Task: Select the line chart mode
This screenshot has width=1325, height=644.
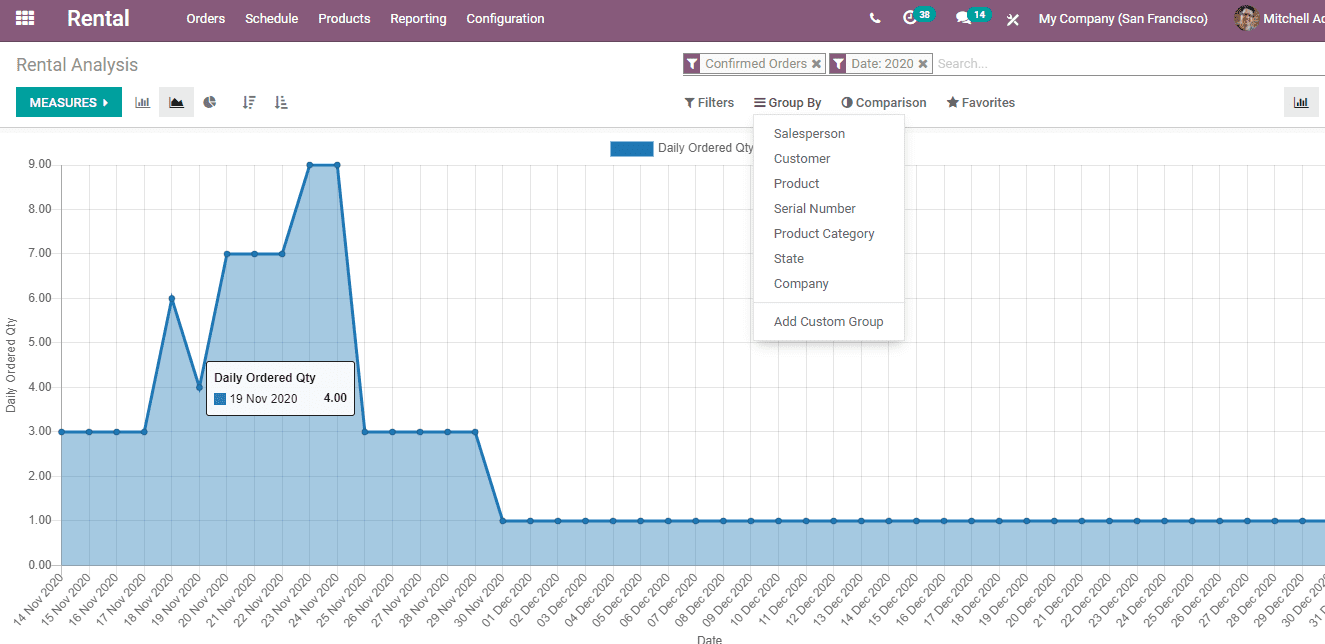Action: [x=176, y=102]
